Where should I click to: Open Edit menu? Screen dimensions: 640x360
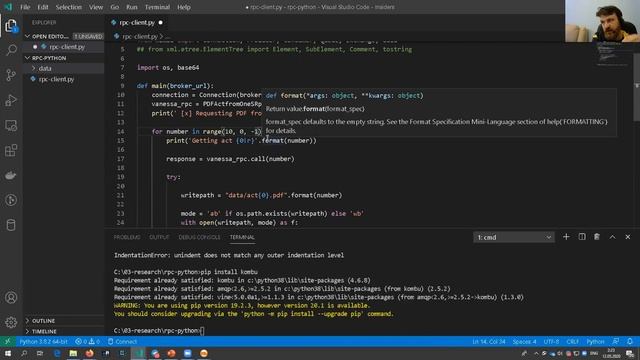43,7
